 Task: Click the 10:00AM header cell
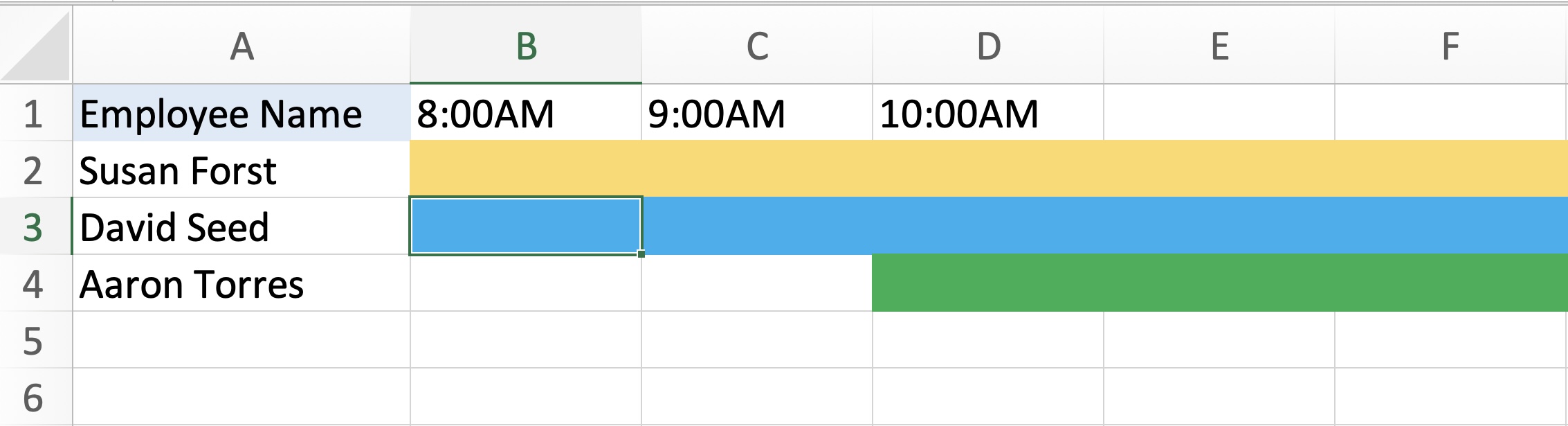point(988,113)
